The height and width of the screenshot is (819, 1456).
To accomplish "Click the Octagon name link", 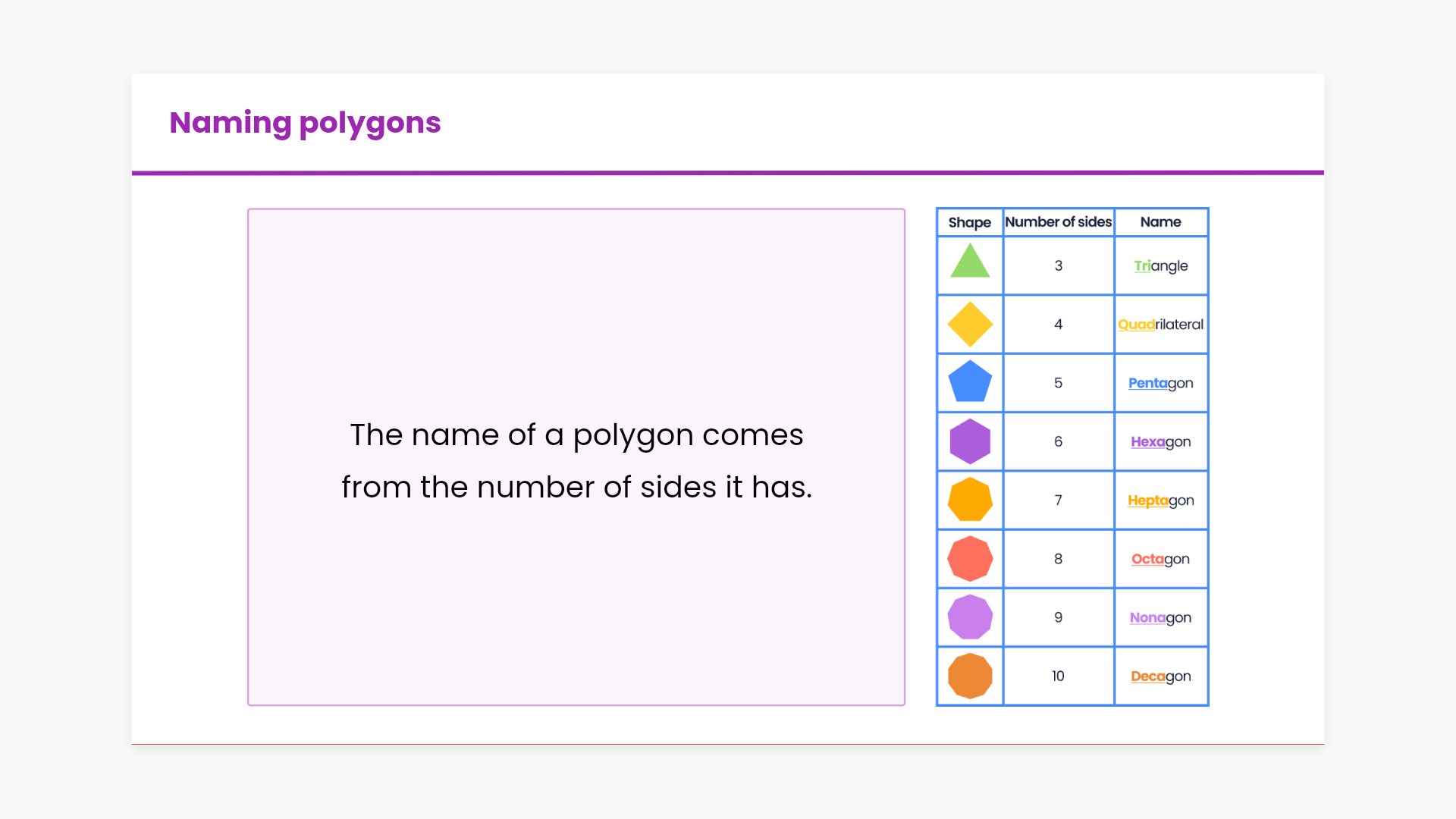I will (x=1160, y=559).
